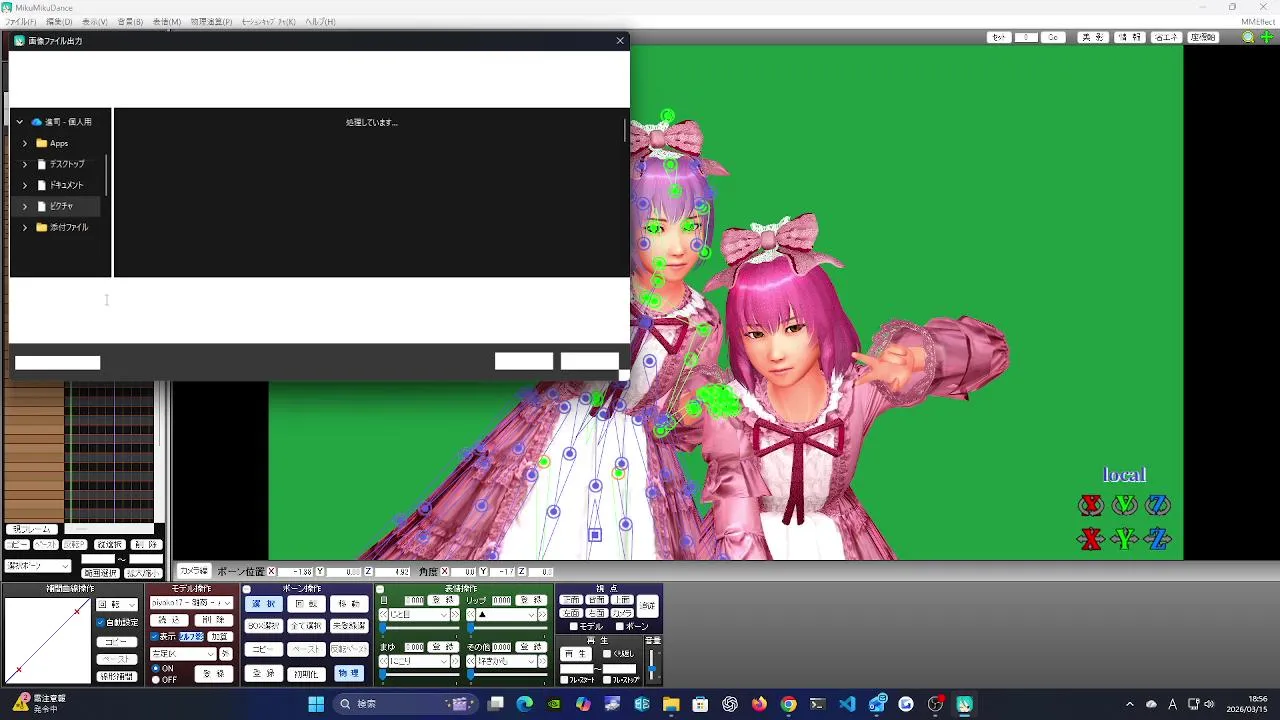Open the ヘルプ(H) menu
The image size is (1280, 720).
coord(320,21)
